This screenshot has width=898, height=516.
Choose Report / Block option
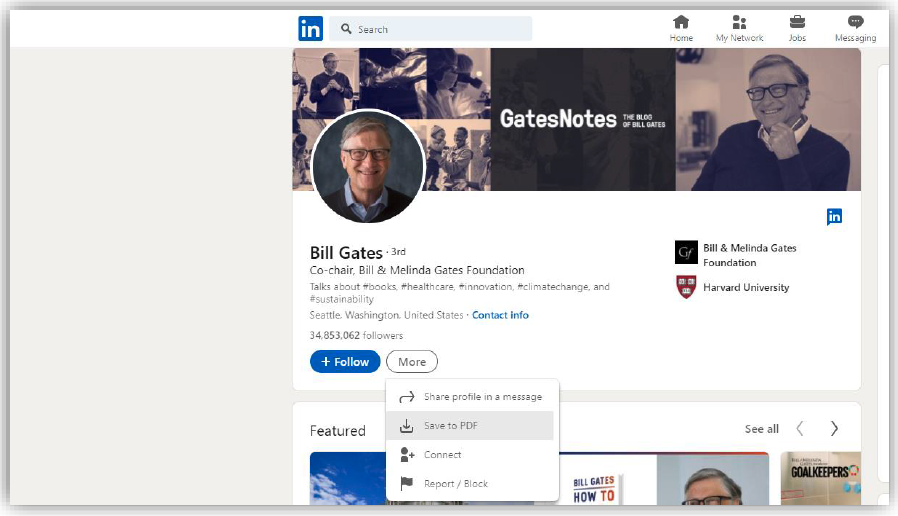(x=455, y=484)
